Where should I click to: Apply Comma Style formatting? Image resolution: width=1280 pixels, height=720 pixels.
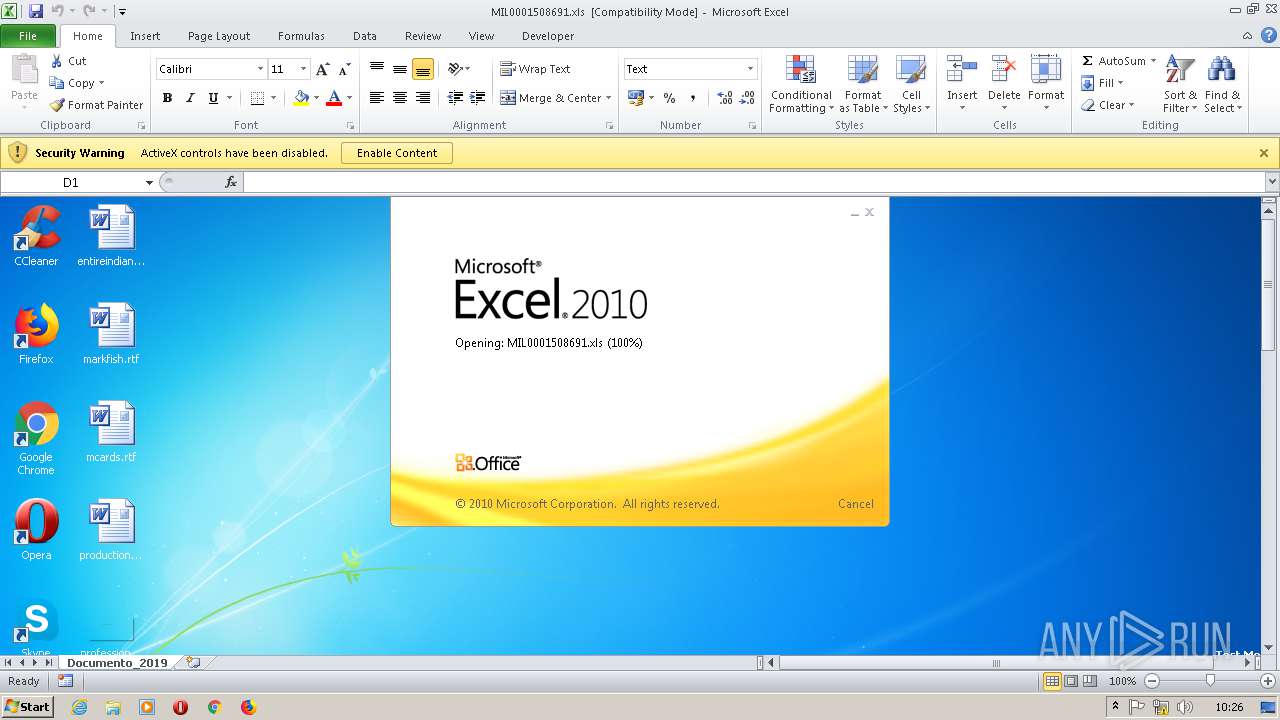coord(692,98)
